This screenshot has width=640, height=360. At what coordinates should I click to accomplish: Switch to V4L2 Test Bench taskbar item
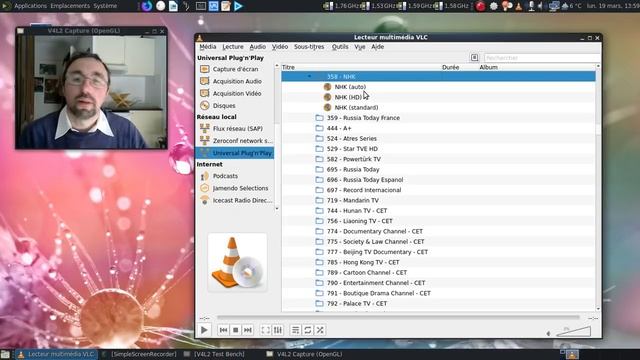click(215, 354)
